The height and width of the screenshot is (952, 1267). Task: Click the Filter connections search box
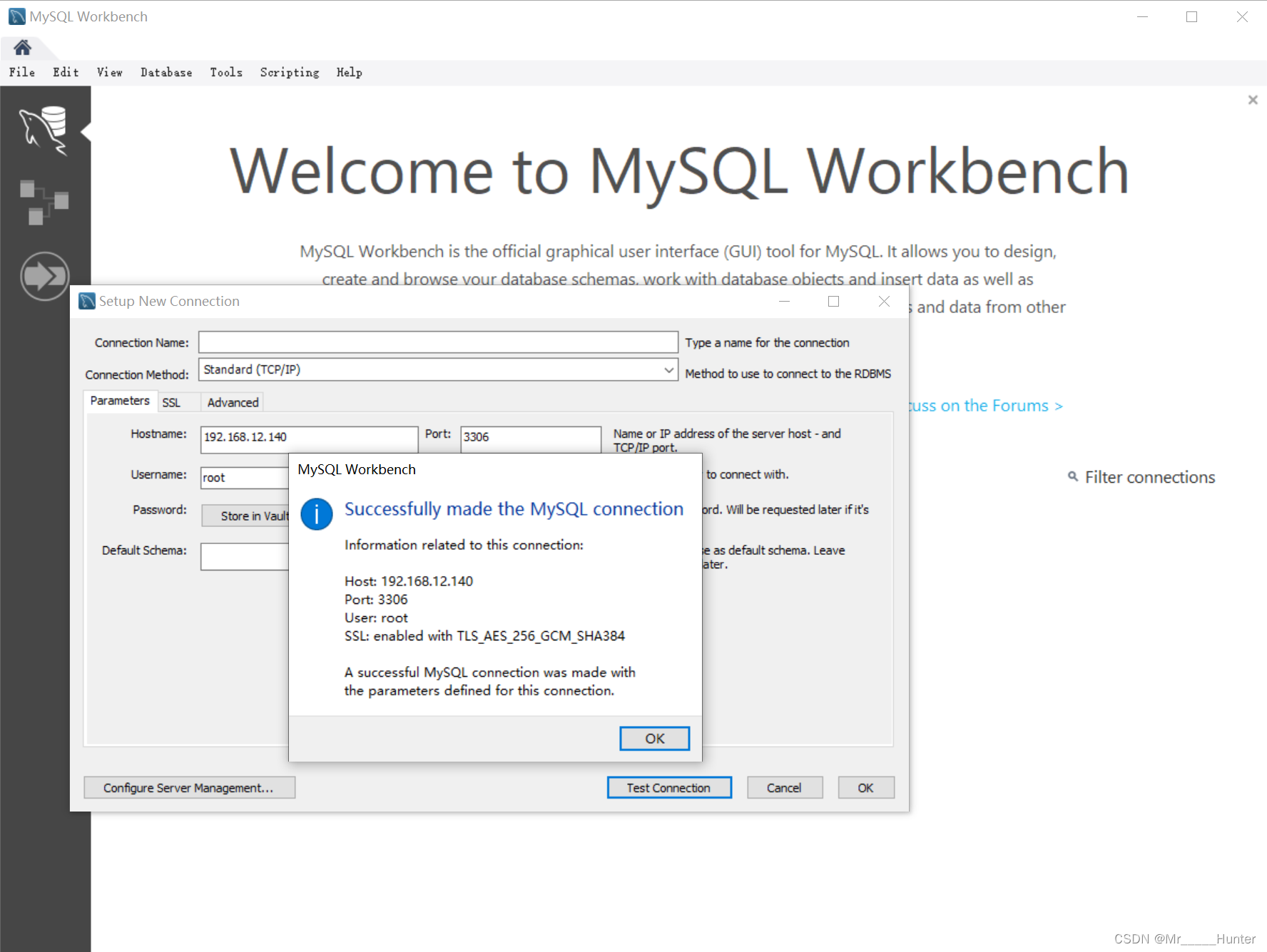tap(1149, 477)
